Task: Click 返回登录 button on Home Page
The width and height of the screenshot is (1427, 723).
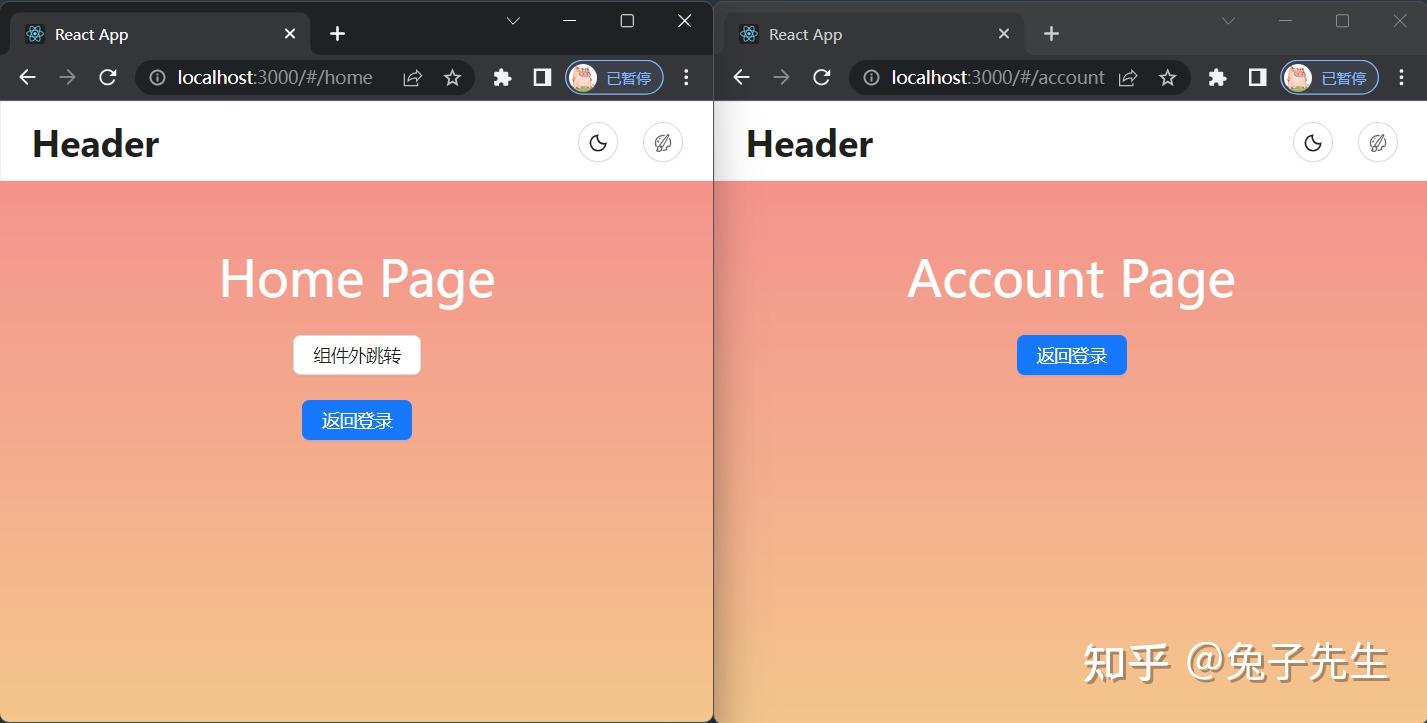Action: click(357, 420)
